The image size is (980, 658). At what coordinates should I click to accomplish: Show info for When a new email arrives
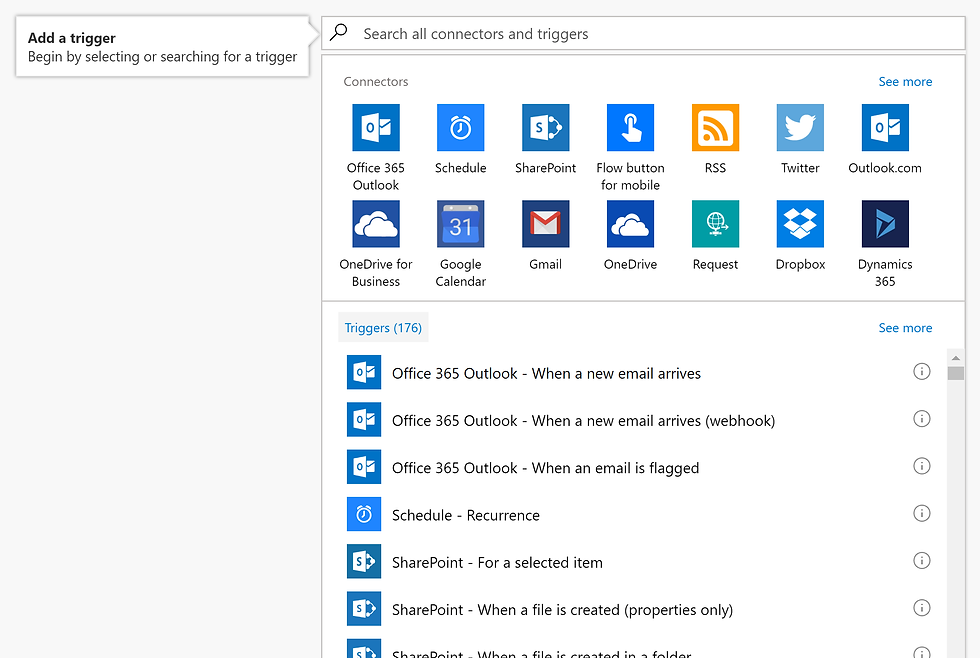coord(922,371)
